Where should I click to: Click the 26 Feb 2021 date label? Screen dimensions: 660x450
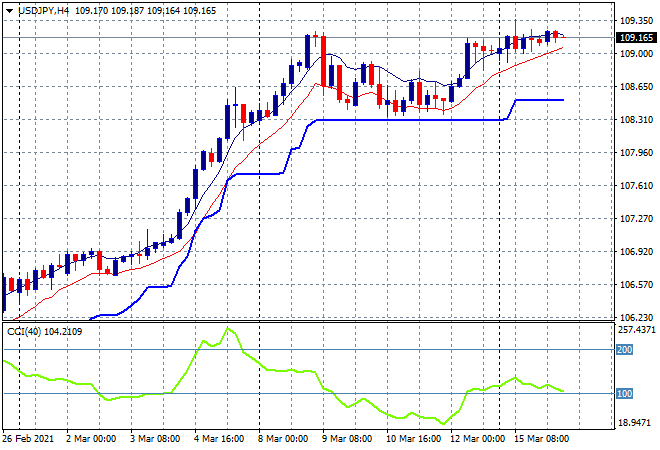(28, 439)
